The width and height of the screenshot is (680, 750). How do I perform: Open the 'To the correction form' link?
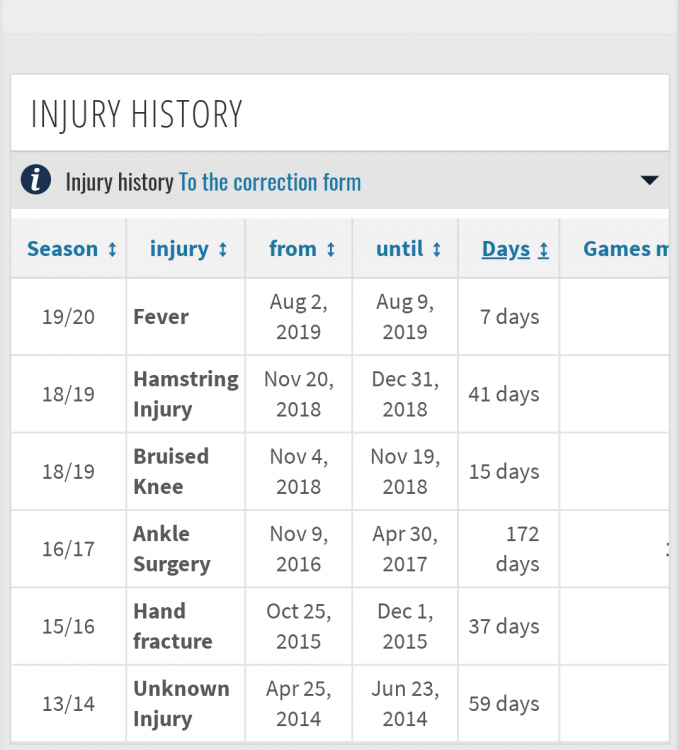click(x=270, y=182)
